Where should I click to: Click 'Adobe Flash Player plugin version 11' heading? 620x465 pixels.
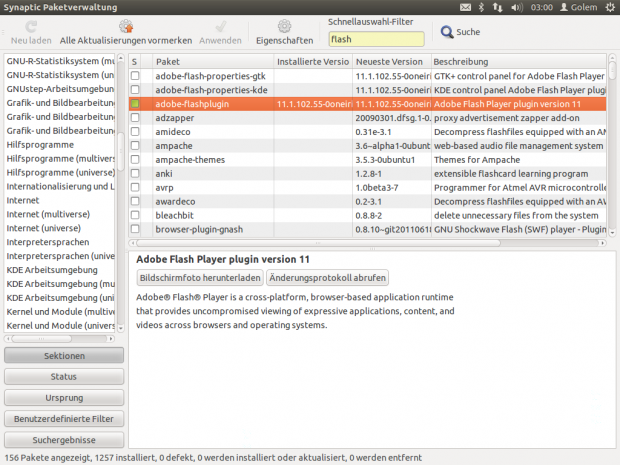[223, 259]
